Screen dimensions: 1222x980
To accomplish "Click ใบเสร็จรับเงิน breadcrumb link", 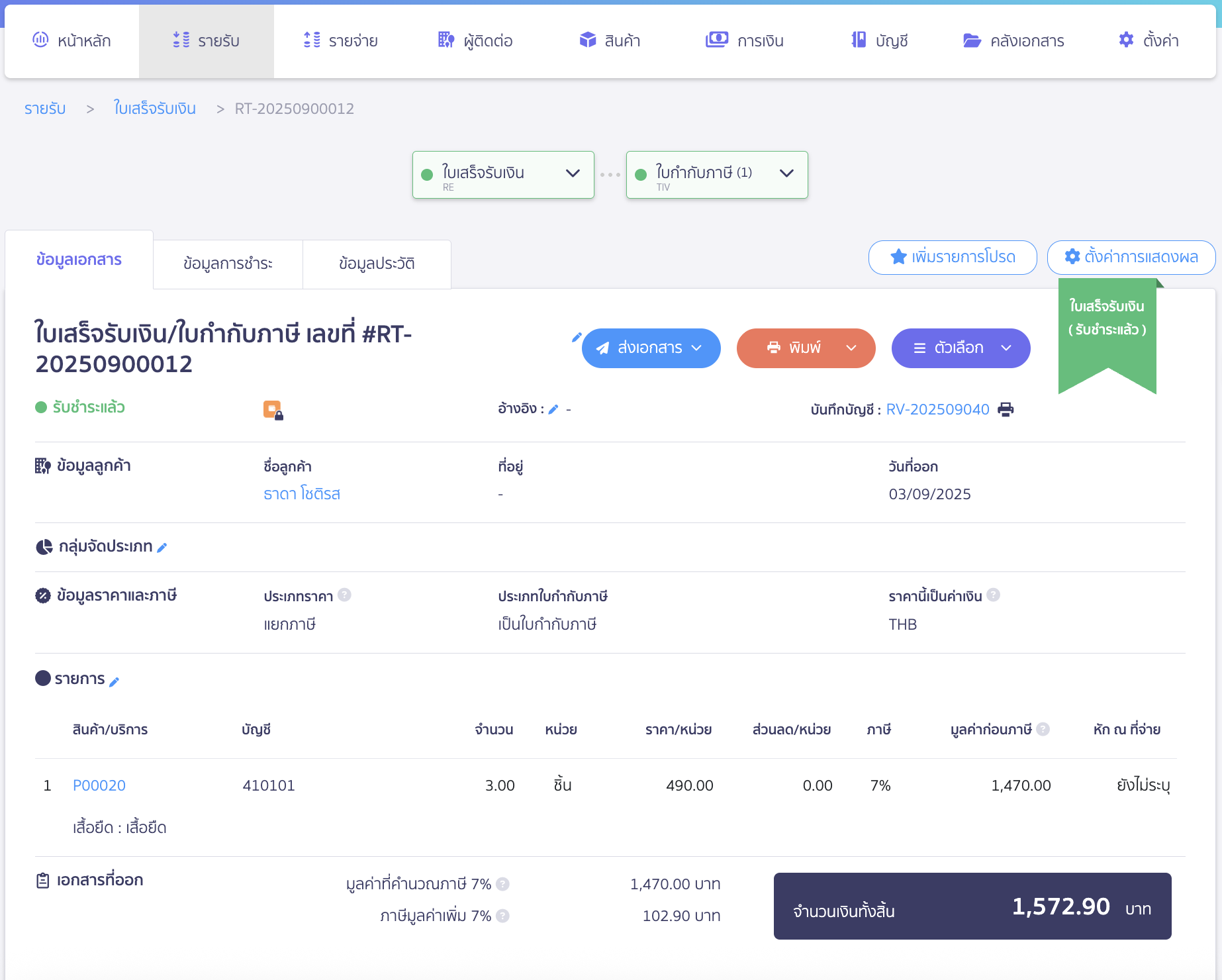I will tap(155, 109).
